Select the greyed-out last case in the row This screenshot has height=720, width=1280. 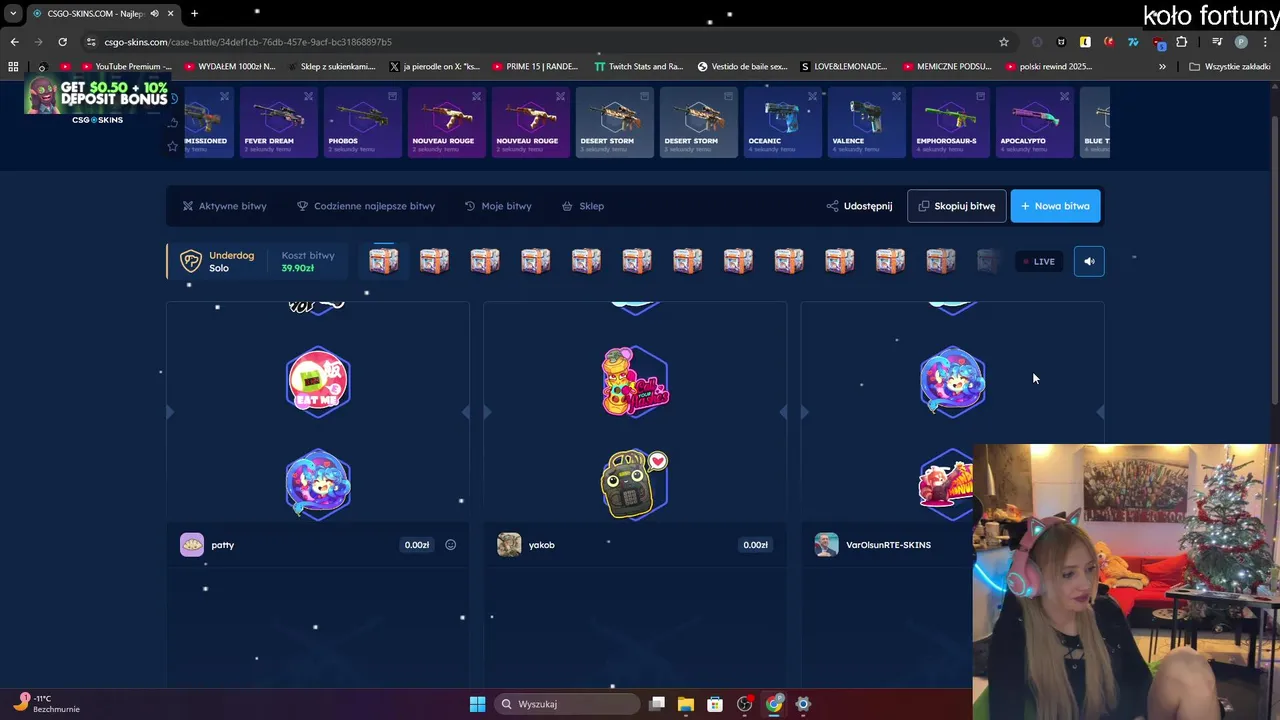[987, 261]
